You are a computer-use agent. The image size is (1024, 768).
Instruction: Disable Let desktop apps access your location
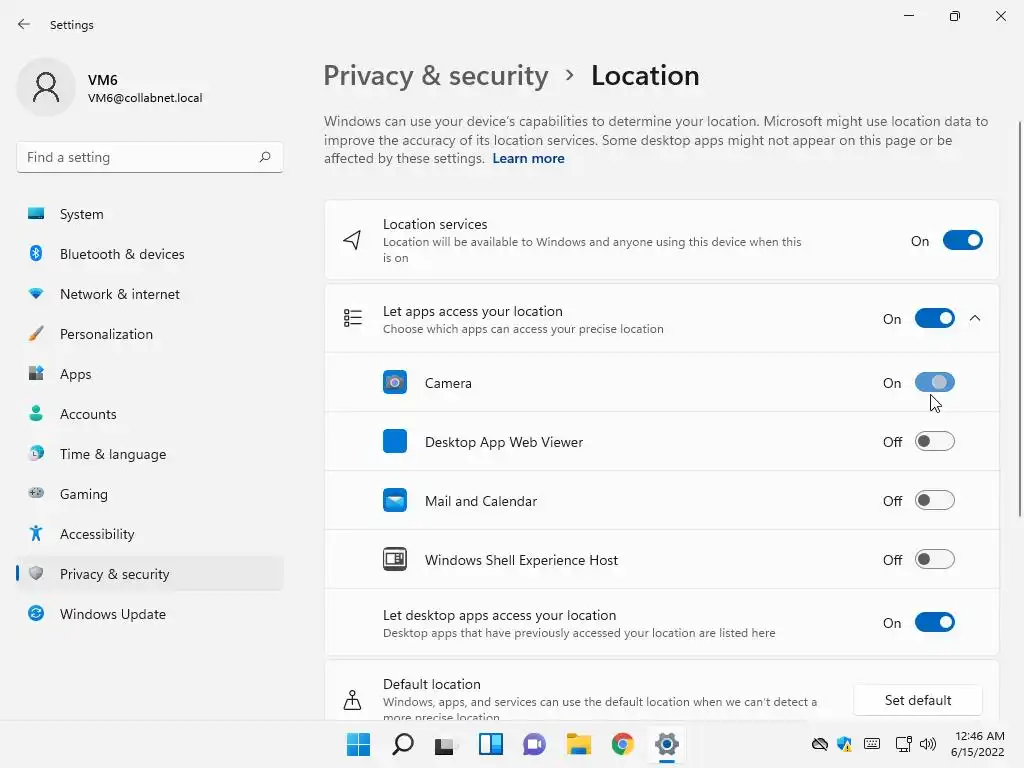coord(935,623)
